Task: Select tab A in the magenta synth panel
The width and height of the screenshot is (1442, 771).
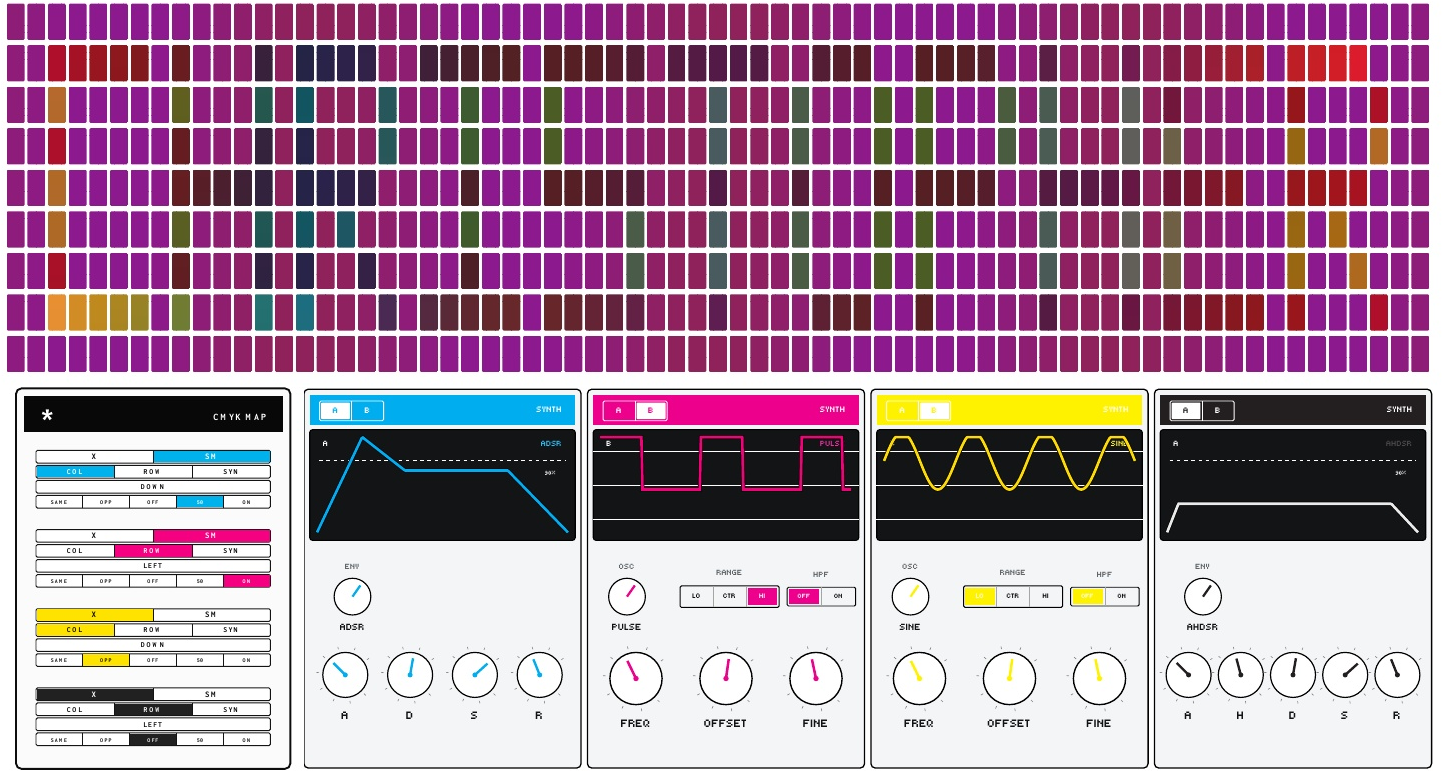Action: (619, 410)
